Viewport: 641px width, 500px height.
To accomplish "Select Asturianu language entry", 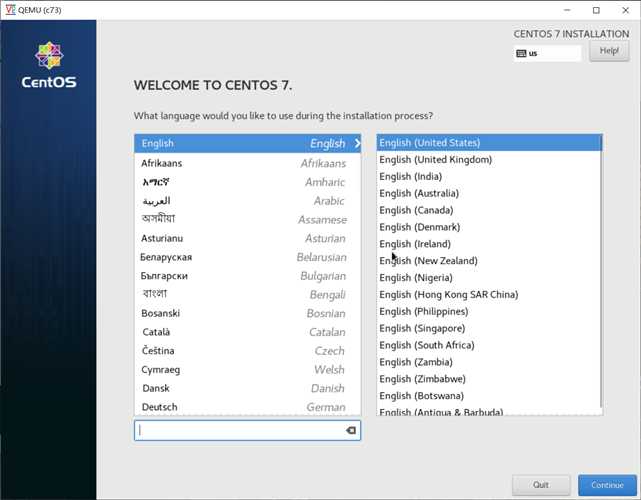I will pos(247,238).
